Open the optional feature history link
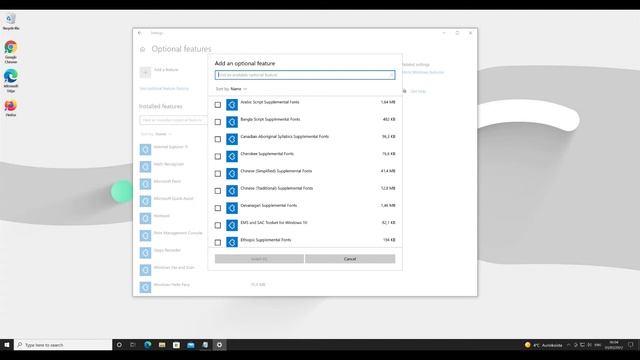 pos(164,88)
